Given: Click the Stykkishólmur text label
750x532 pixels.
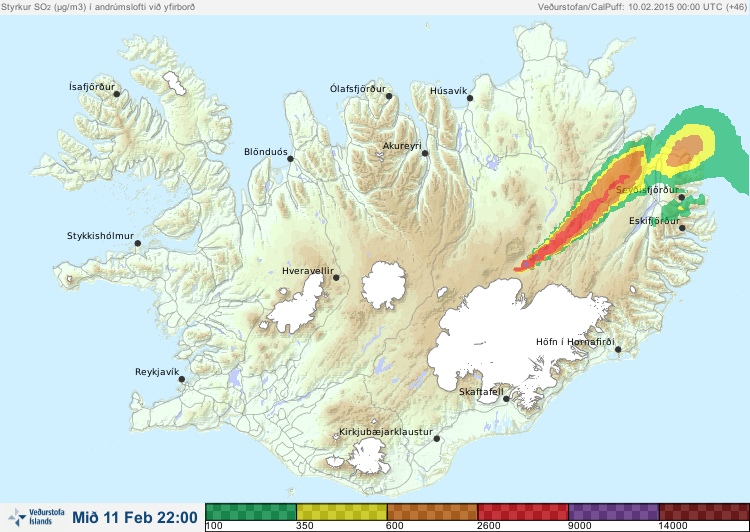Looking at the screenshot, I should pyautogui.click(x=100, y=236).
